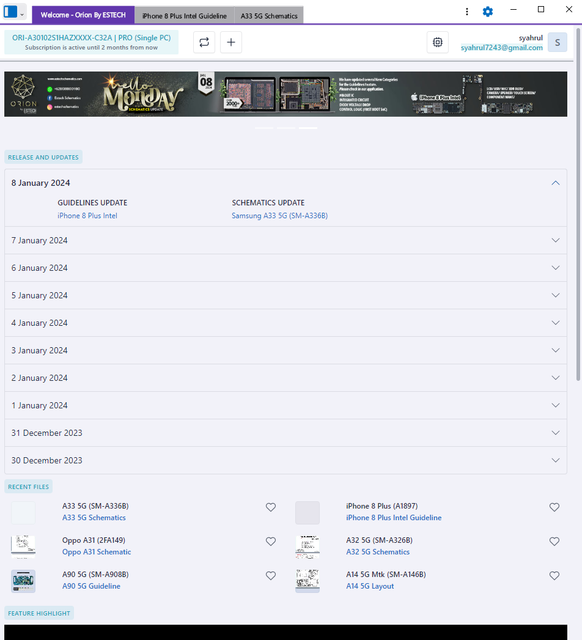Click the plus add button

[231, 42]
